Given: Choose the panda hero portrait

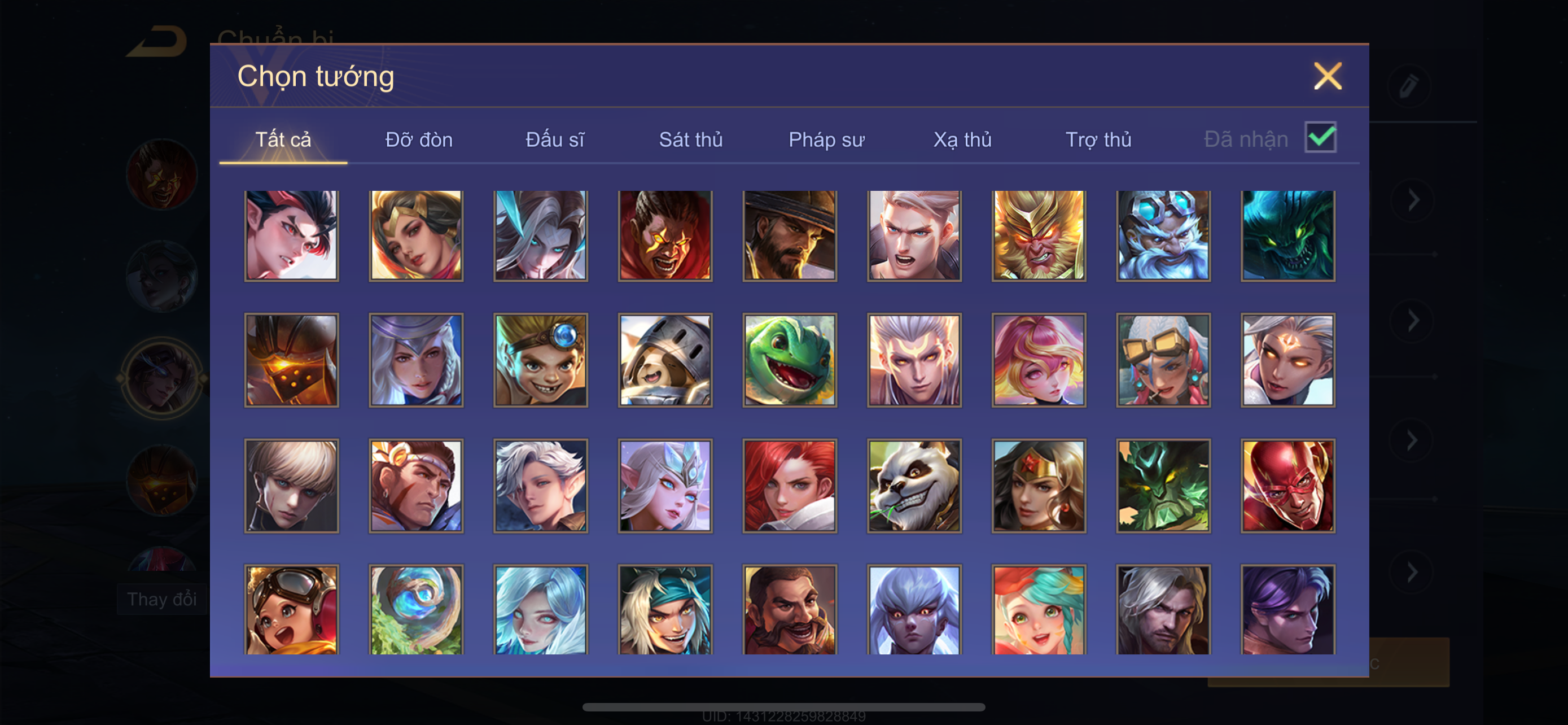Looking at the screenshot, I should point(914,485).
